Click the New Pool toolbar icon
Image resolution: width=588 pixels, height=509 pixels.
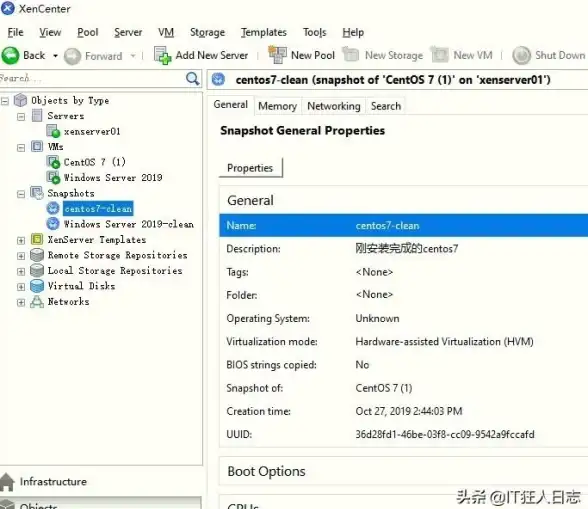[278, 55]
